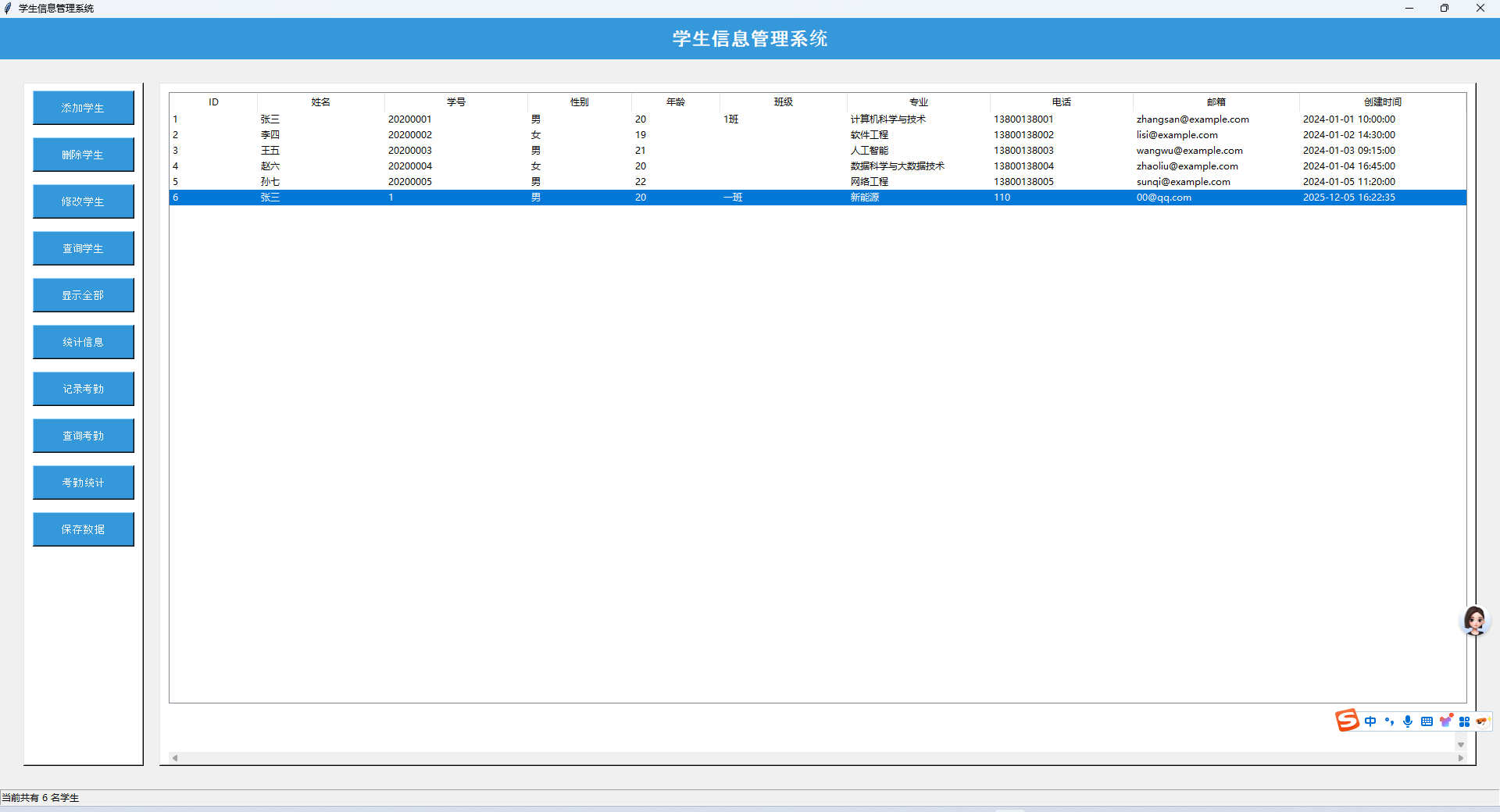The width and height of the screenshot is (1500, 812).
Task: Open the Sogou virtual keyboard
Action: 1427,721
